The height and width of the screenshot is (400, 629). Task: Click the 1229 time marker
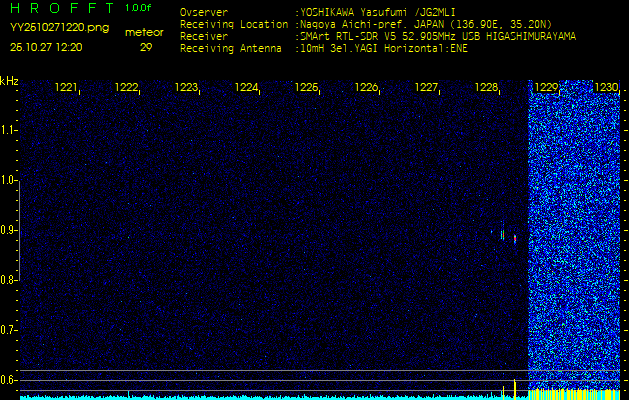point(547,88)
